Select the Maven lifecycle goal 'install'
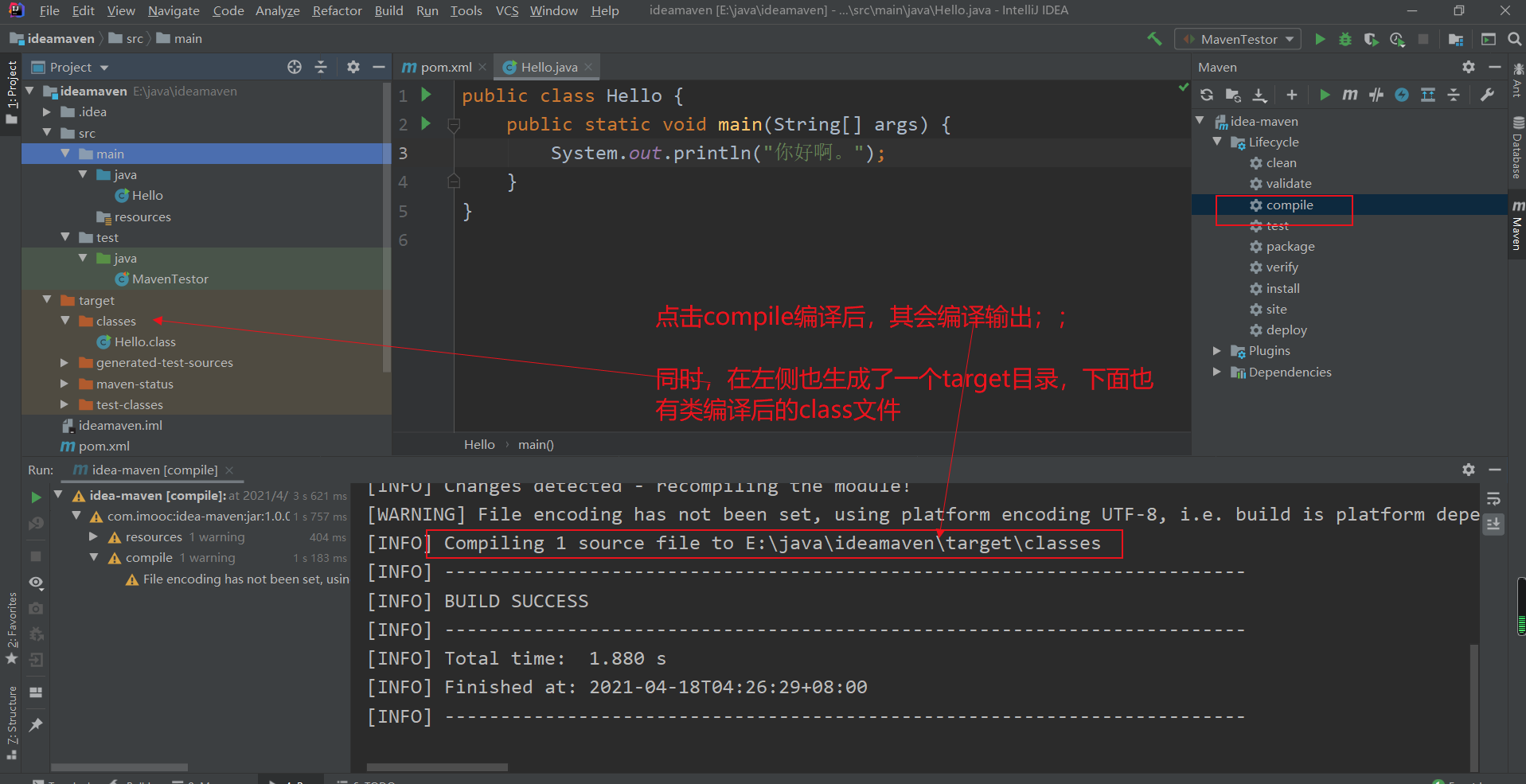1526x784 pixels. [x=1282, y=288]
